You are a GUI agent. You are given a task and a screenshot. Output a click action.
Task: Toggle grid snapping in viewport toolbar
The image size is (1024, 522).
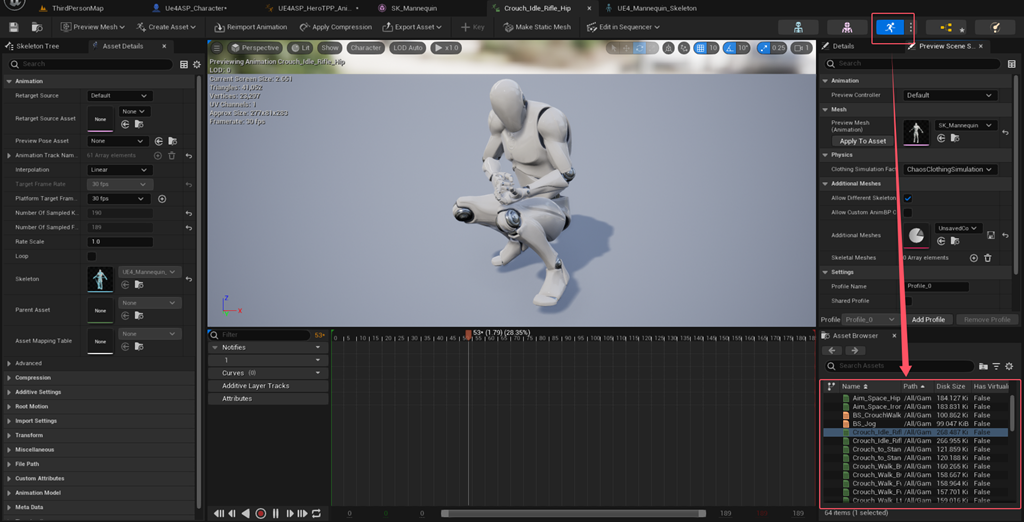coord(700,48)
